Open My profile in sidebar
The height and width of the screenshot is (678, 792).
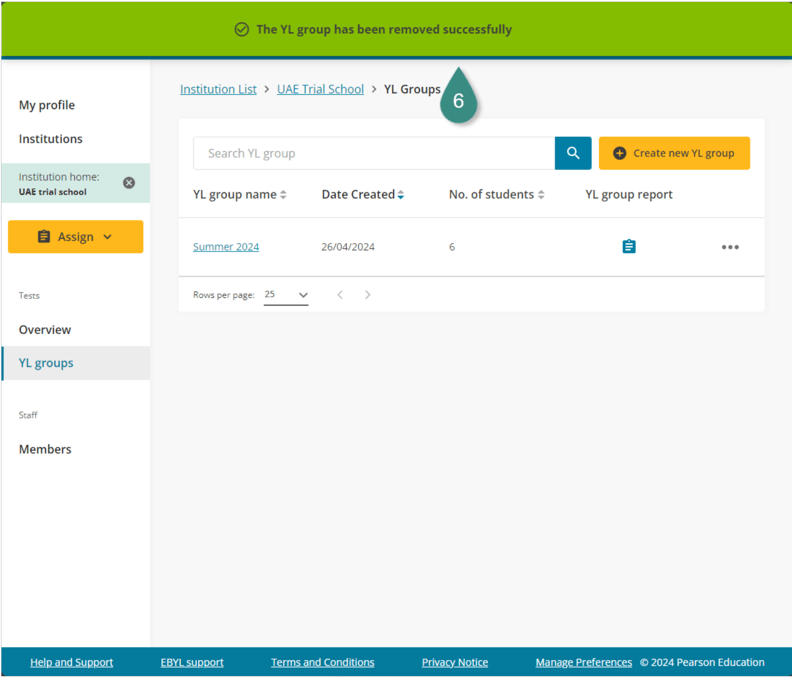pyautogui.click(x=47, y=105)
